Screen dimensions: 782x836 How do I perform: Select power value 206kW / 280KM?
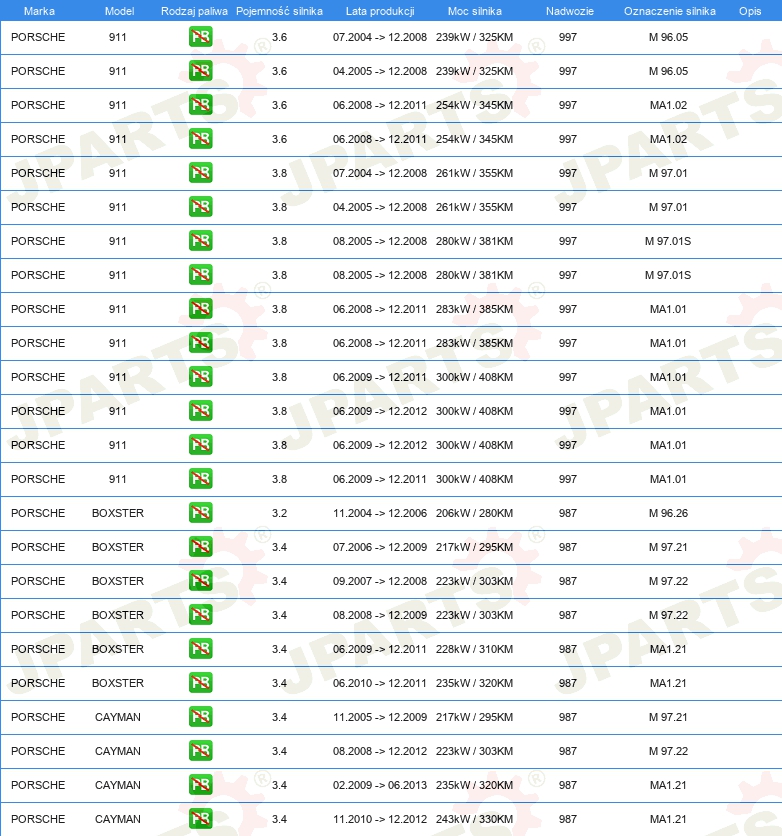[x=474, y=513]
